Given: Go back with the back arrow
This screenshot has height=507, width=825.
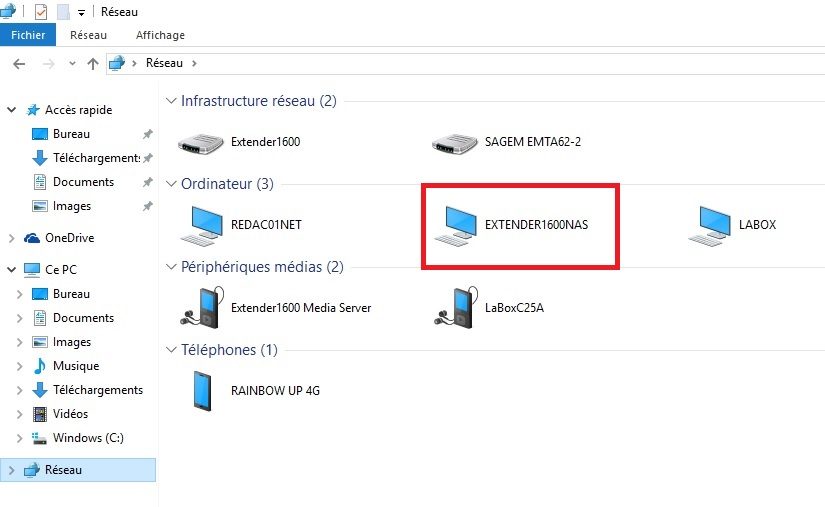Looking at the screenshot, I should click(x=19, y=64).
